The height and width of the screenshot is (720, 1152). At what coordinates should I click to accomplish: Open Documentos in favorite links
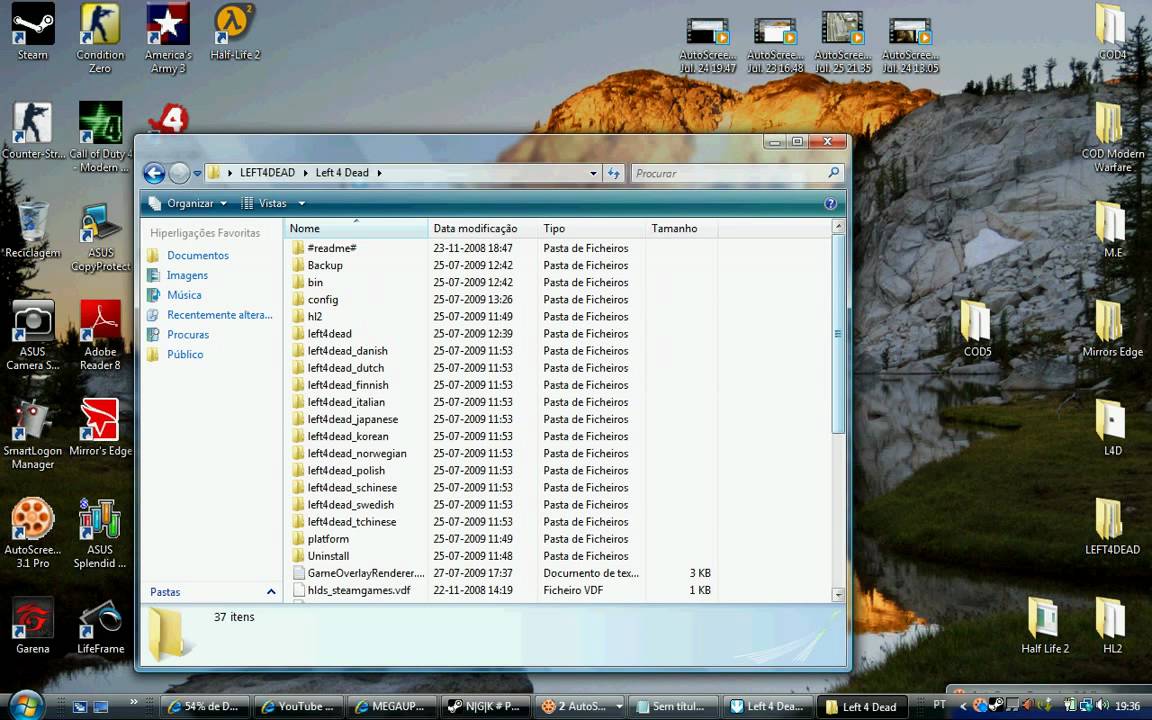coord(198,256)
